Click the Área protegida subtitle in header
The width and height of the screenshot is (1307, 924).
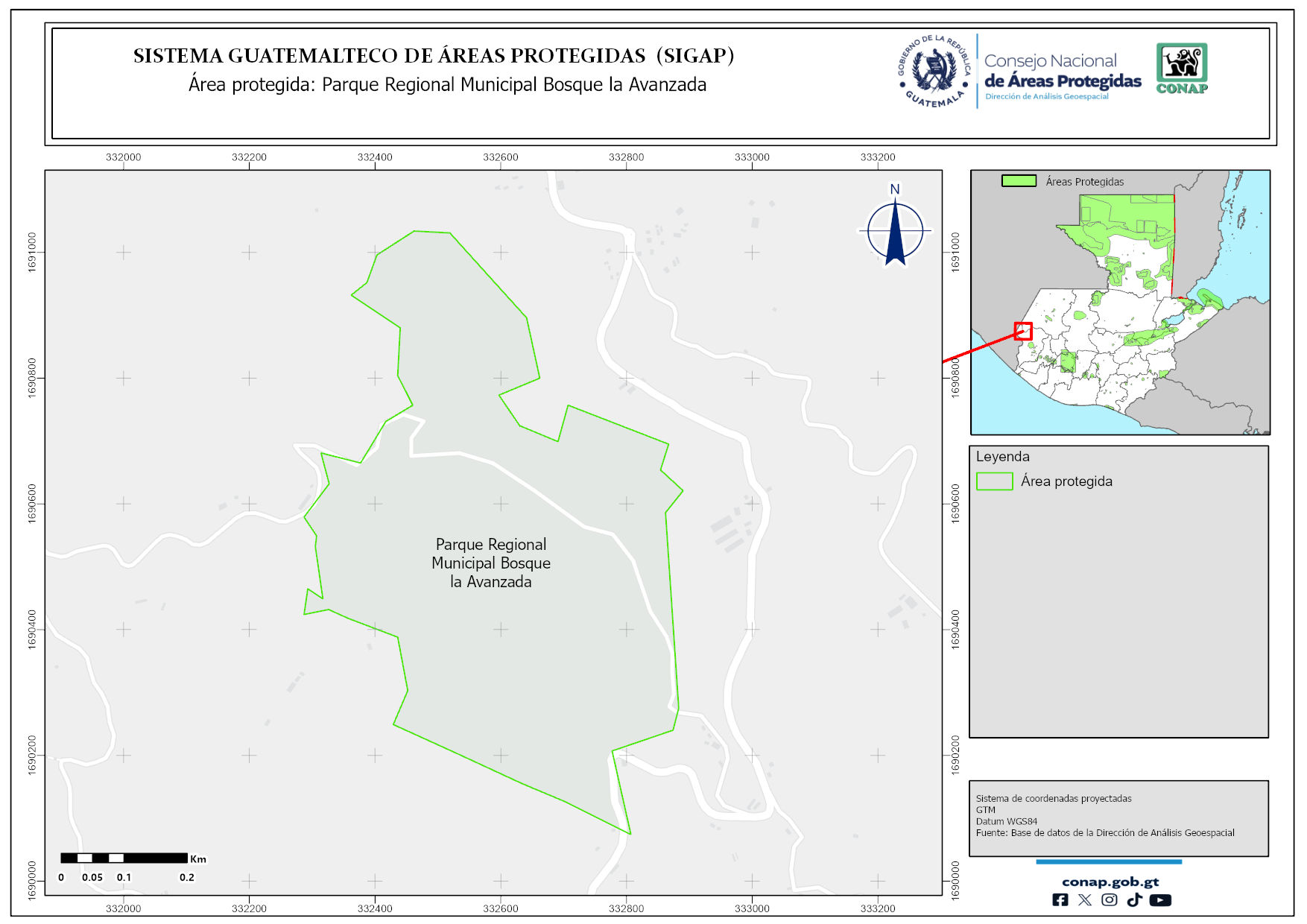[x=446, y=85]
